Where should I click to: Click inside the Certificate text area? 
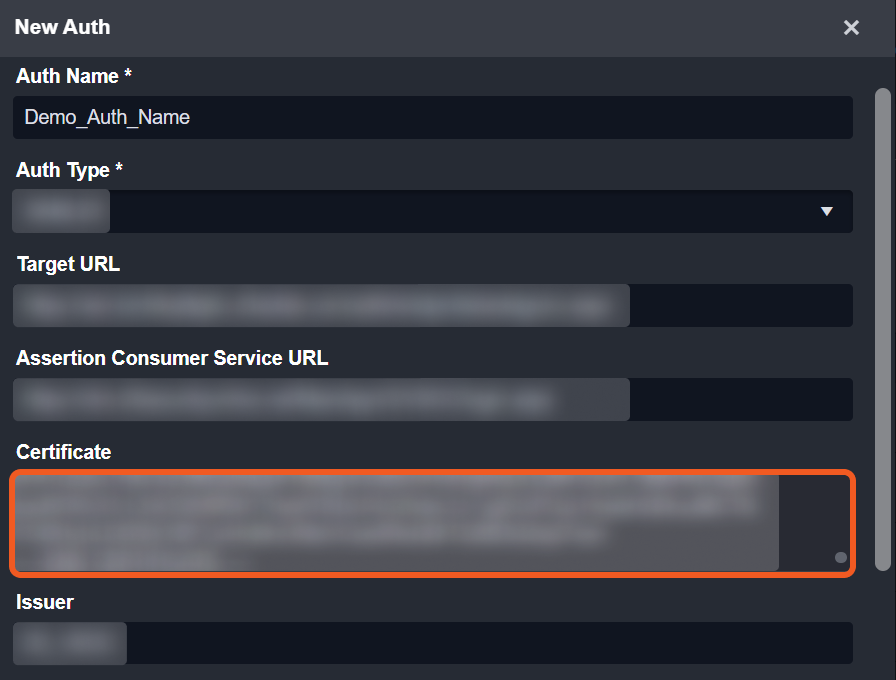point(400,523)
